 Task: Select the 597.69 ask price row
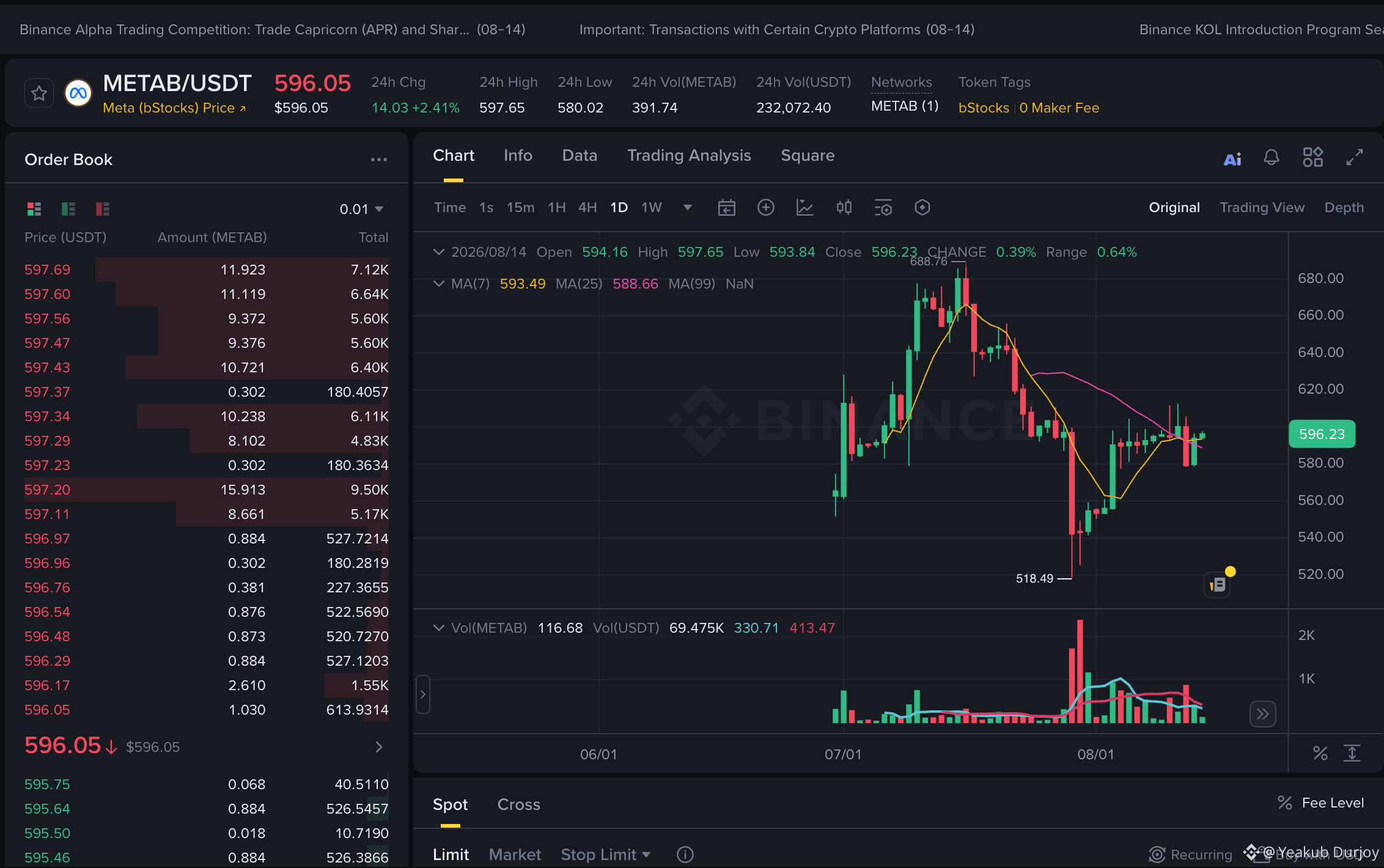pos(207,270)
